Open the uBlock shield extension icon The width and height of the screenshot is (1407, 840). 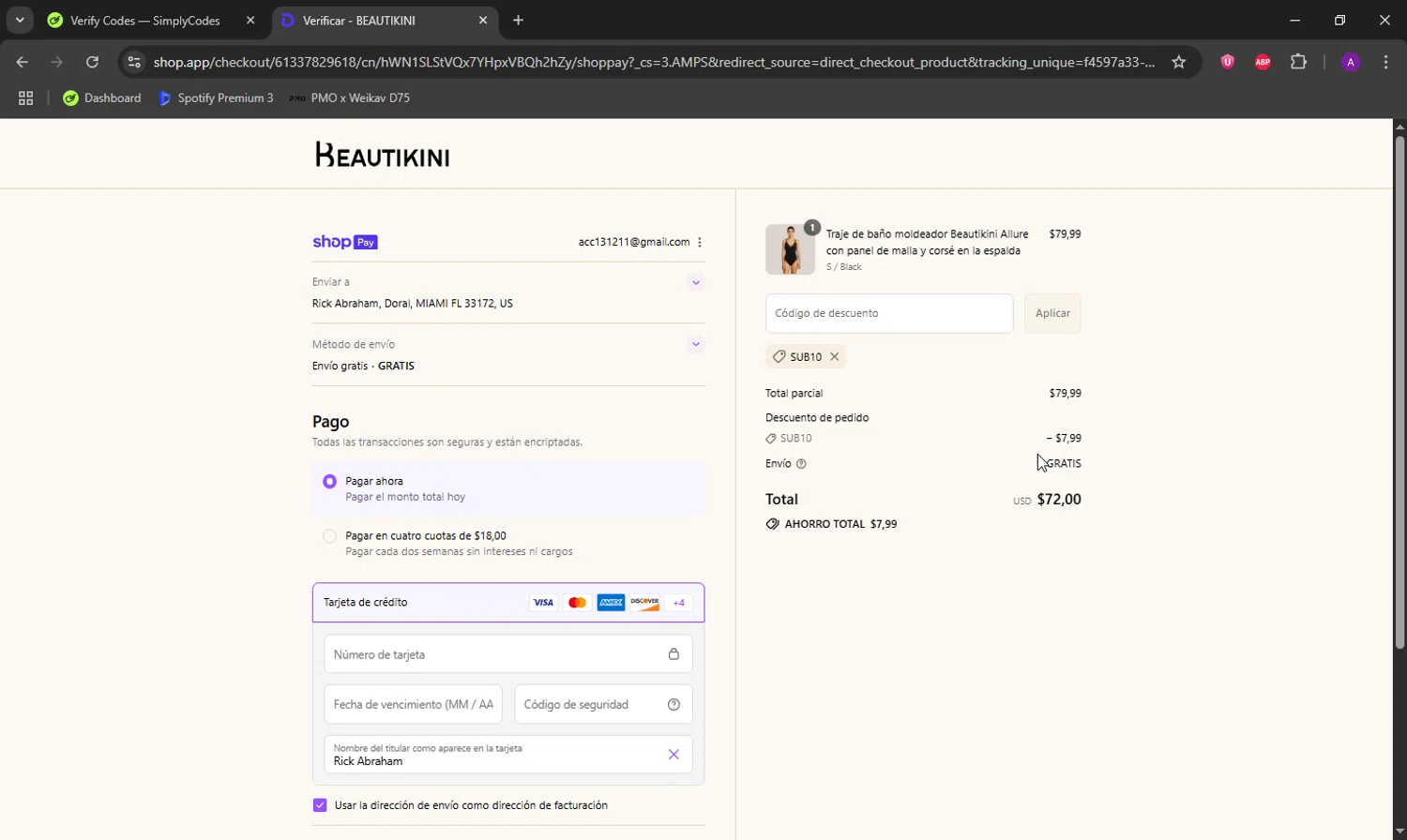click(1227, 62)
